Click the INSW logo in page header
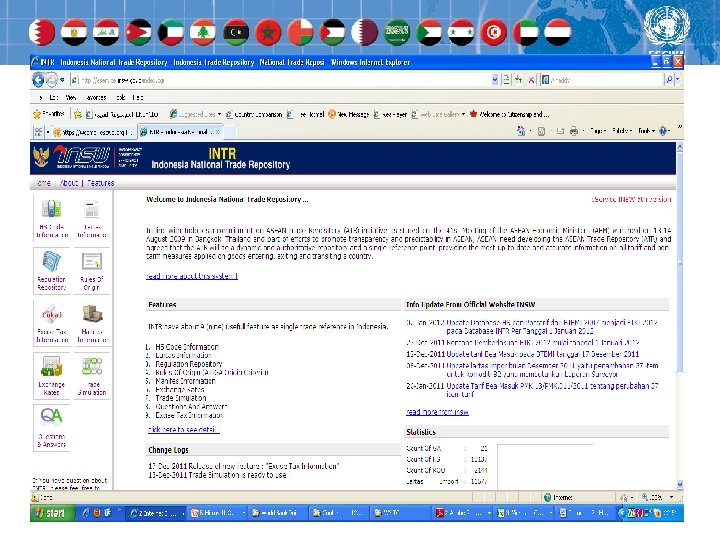 82,158
